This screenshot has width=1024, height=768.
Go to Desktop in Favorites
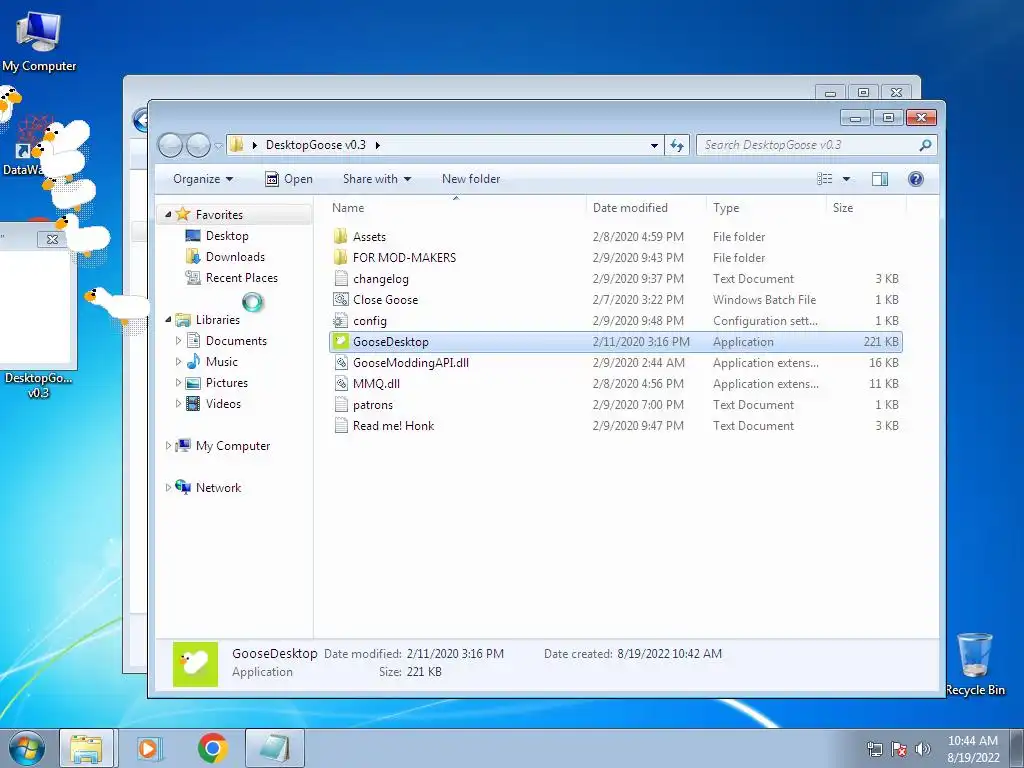click(x=227, y=236)
